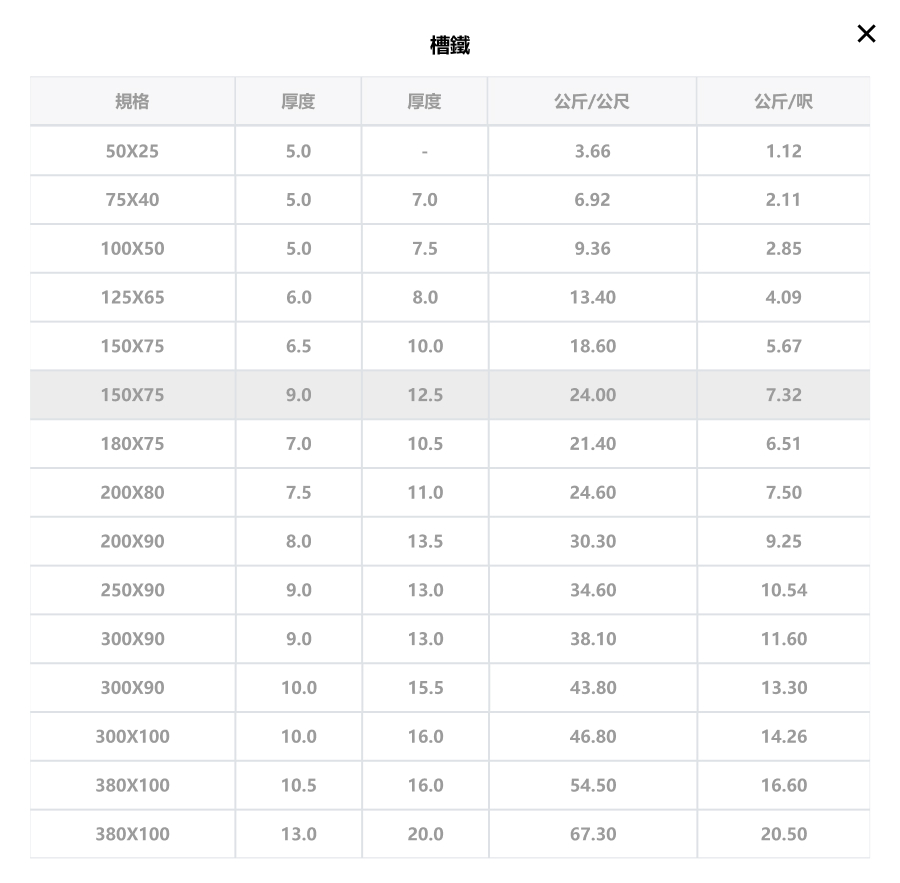900x883 pixels.
Task: Close the 槽鐵 table popup
Action: coord(866,34)
